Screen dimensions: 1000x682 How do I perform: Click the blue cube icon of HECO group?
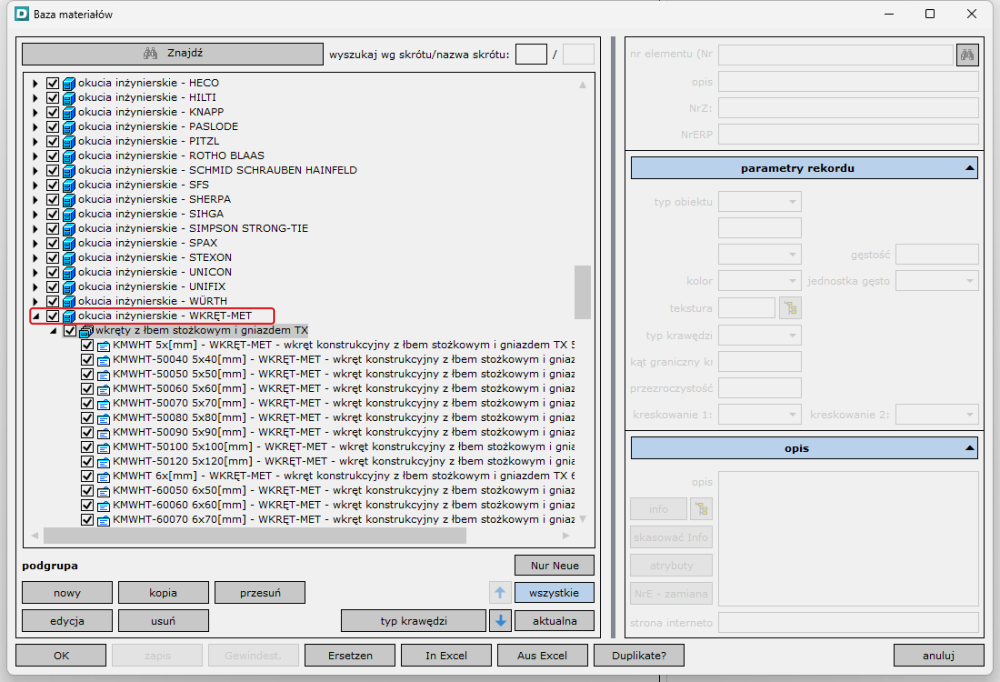69,83
